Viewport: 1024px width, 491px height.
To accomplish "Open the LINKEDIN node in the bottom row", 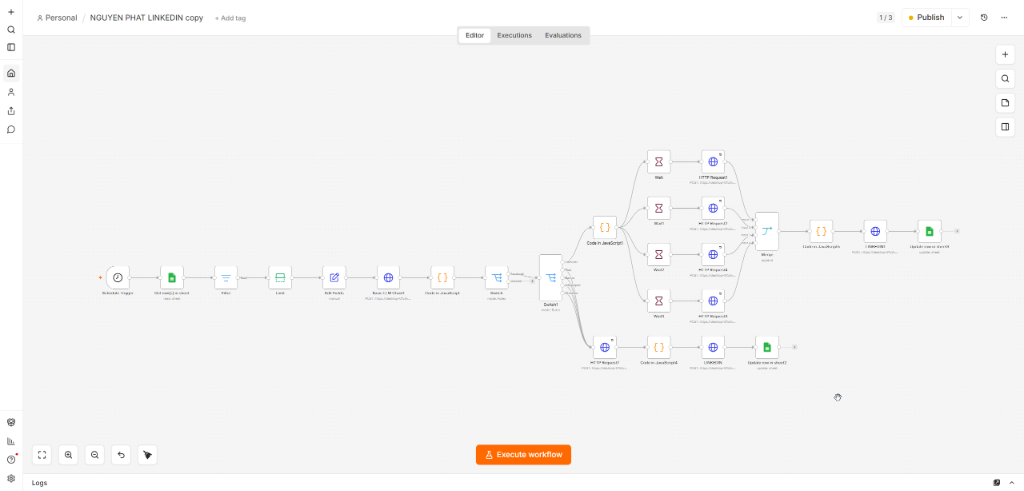I will [713, 347].
